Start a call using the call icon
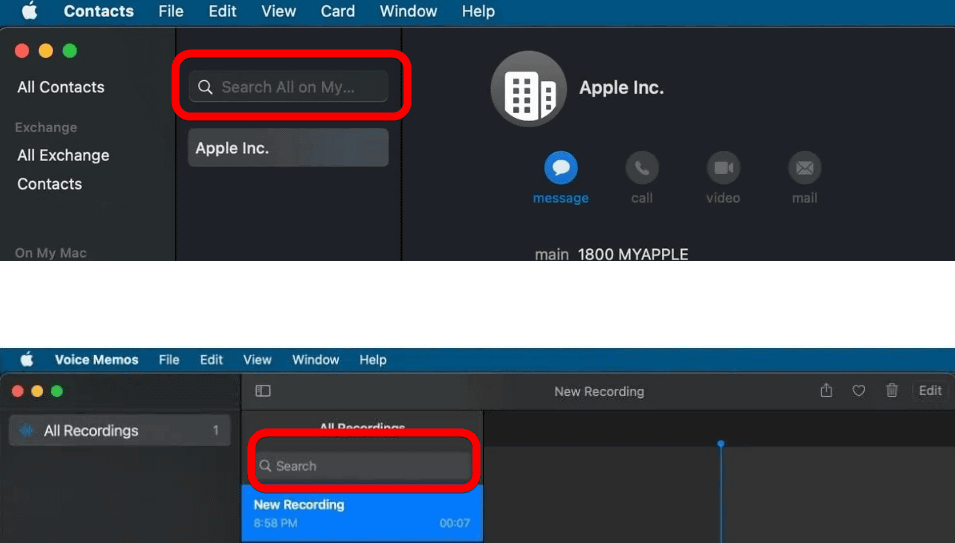 click(x=642, y=168)
